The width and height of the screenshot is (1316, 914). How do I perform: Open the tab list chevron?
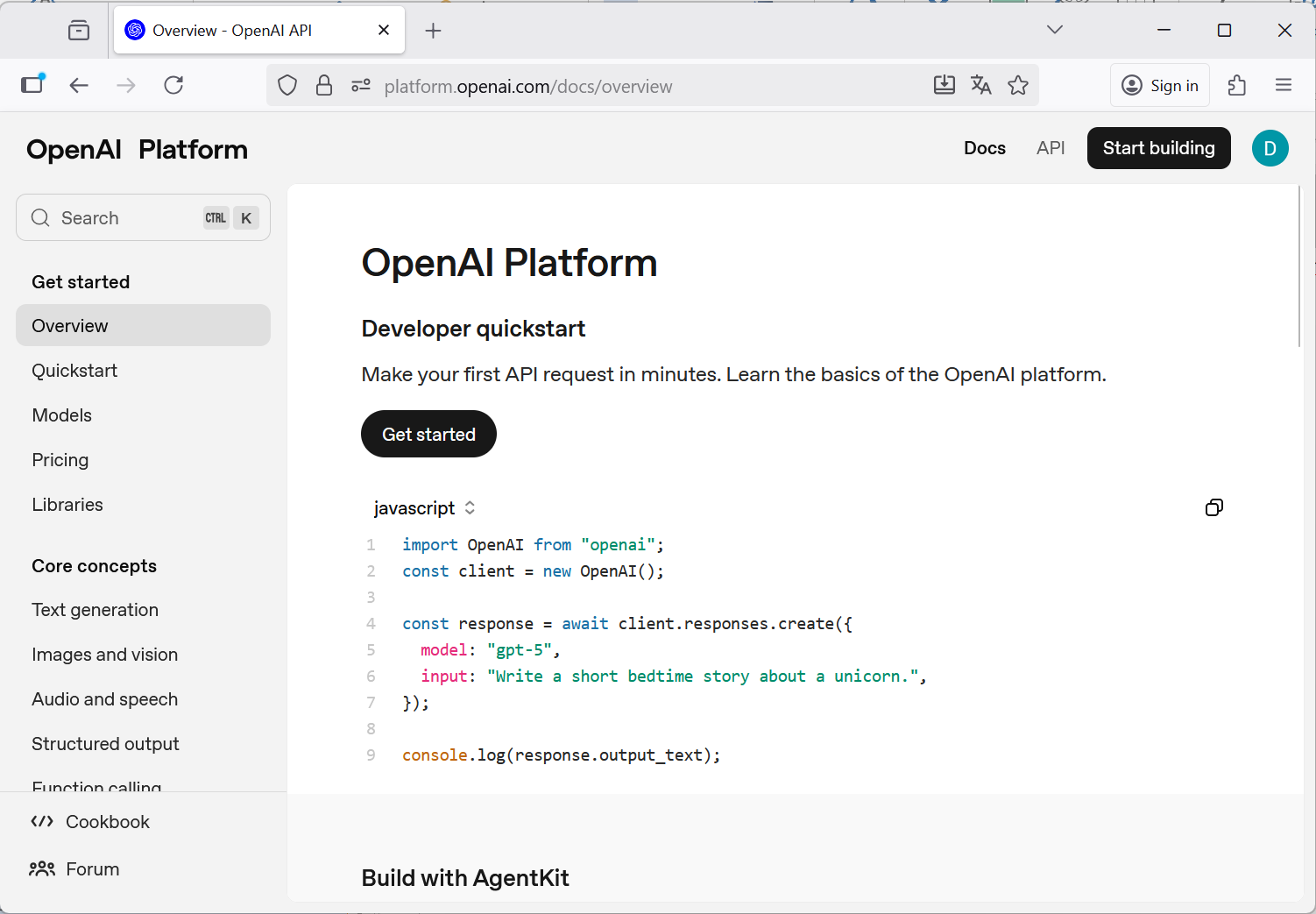pyautogui.click(x=1054, y=29)
